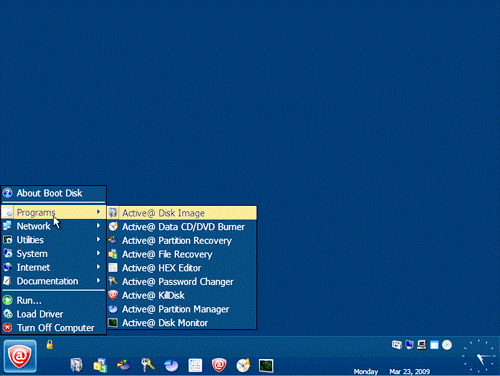Open Active@ File Recovery menu entry
This screenshot has width=500, height=376.
[x=182, y=254]
